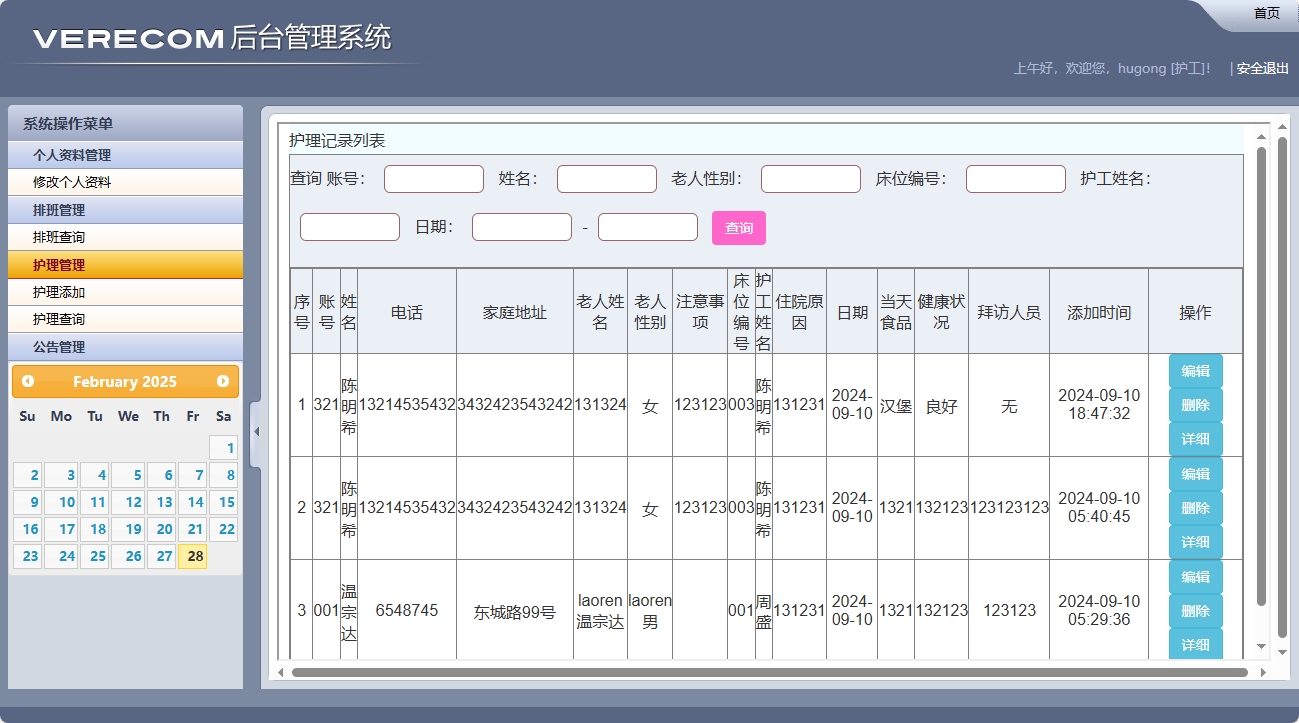Expand the 公告管理 section
Screen dimensions: 1299x723
125,347
